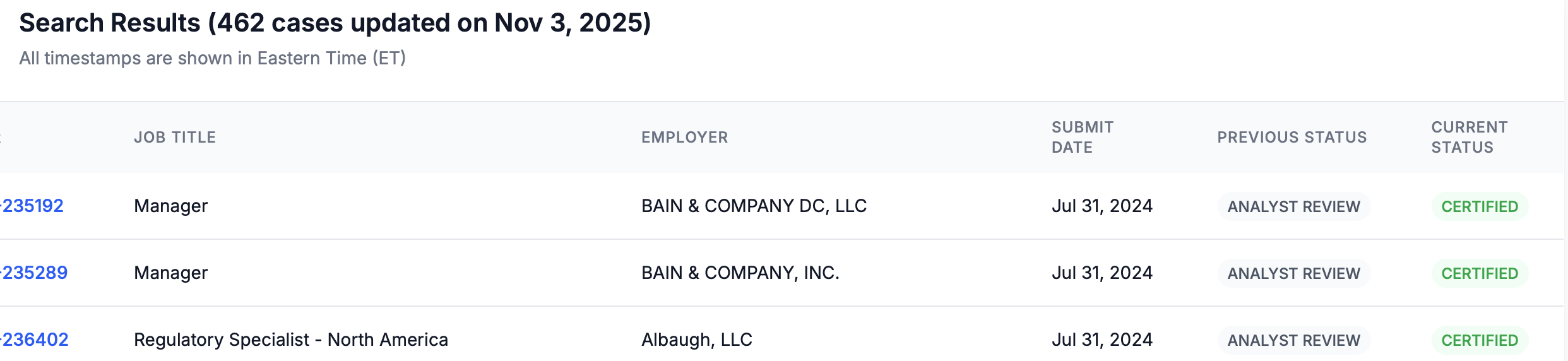Open case link ending in 235192
Screen dimensions: 1568x361
click(x=33, y=206)
